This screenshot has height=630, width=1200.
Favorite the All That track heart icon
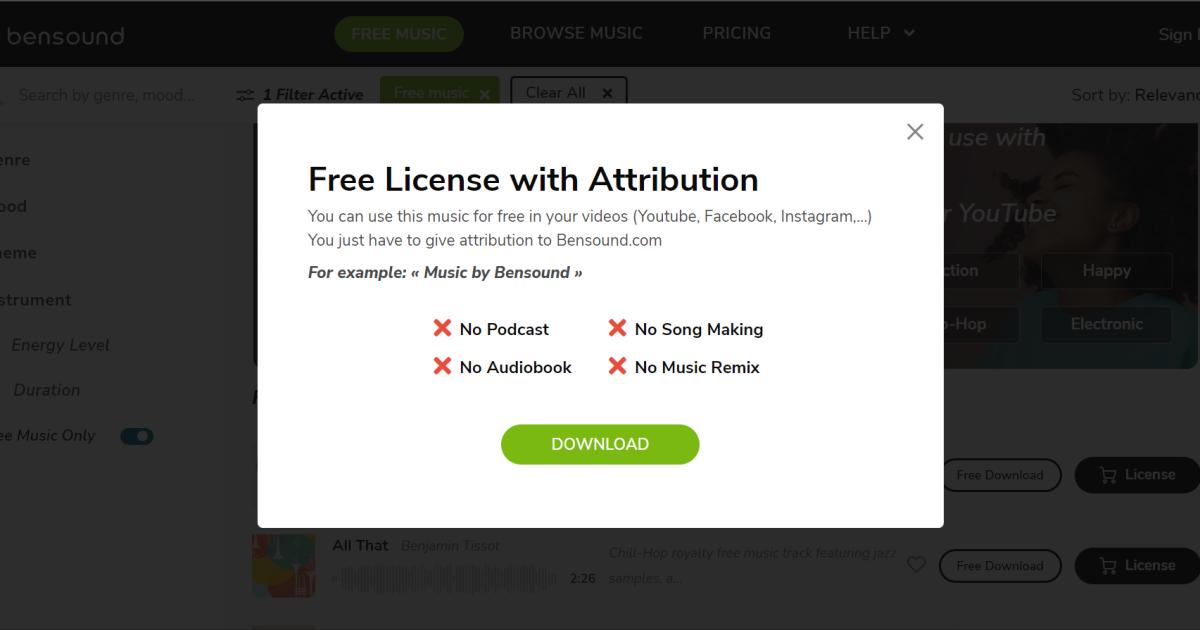(916, 565)
